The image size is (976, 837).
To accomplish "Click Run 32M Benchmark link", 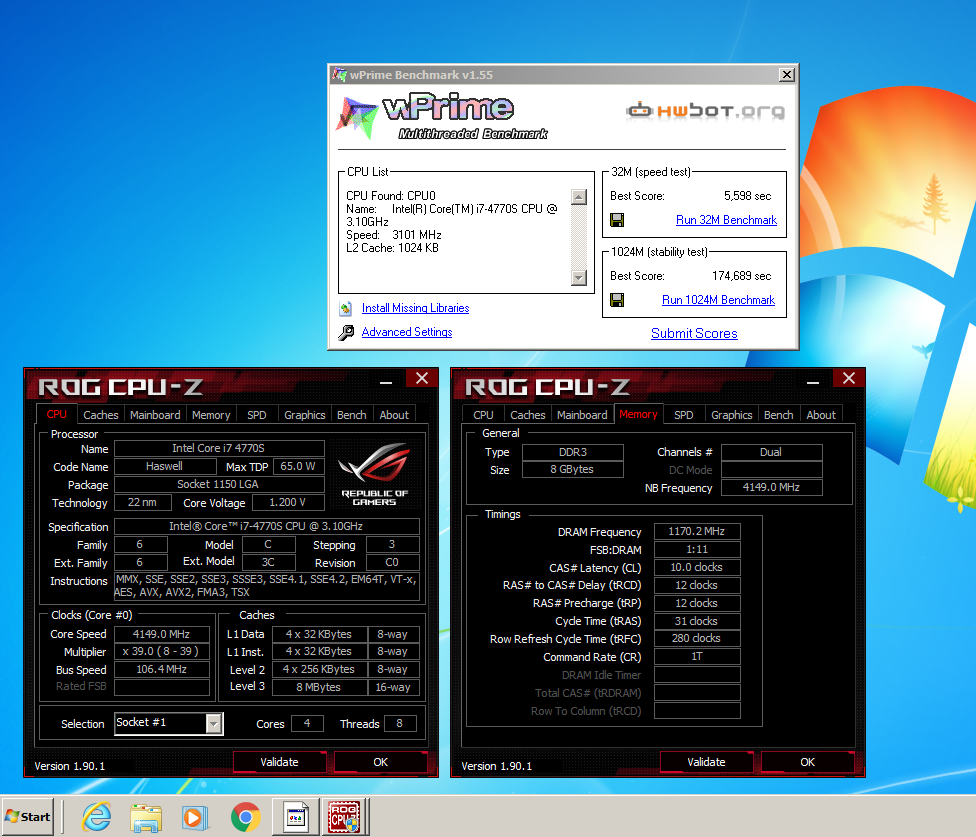I will (x=726, y=220).
